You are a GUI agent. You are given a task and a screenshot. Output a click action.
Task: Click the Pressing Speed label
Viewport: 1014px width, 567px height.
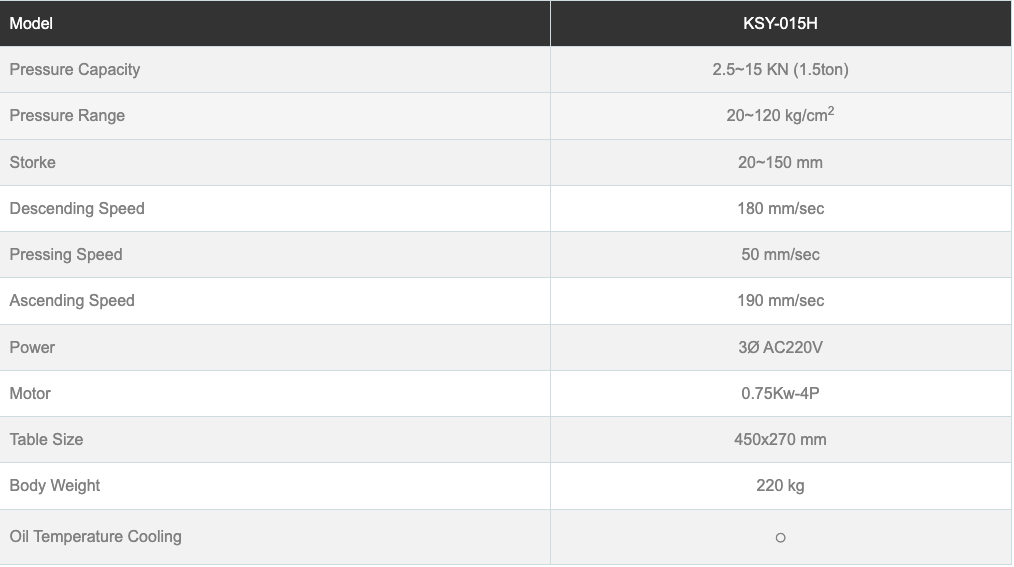click(x=66, y=254)
